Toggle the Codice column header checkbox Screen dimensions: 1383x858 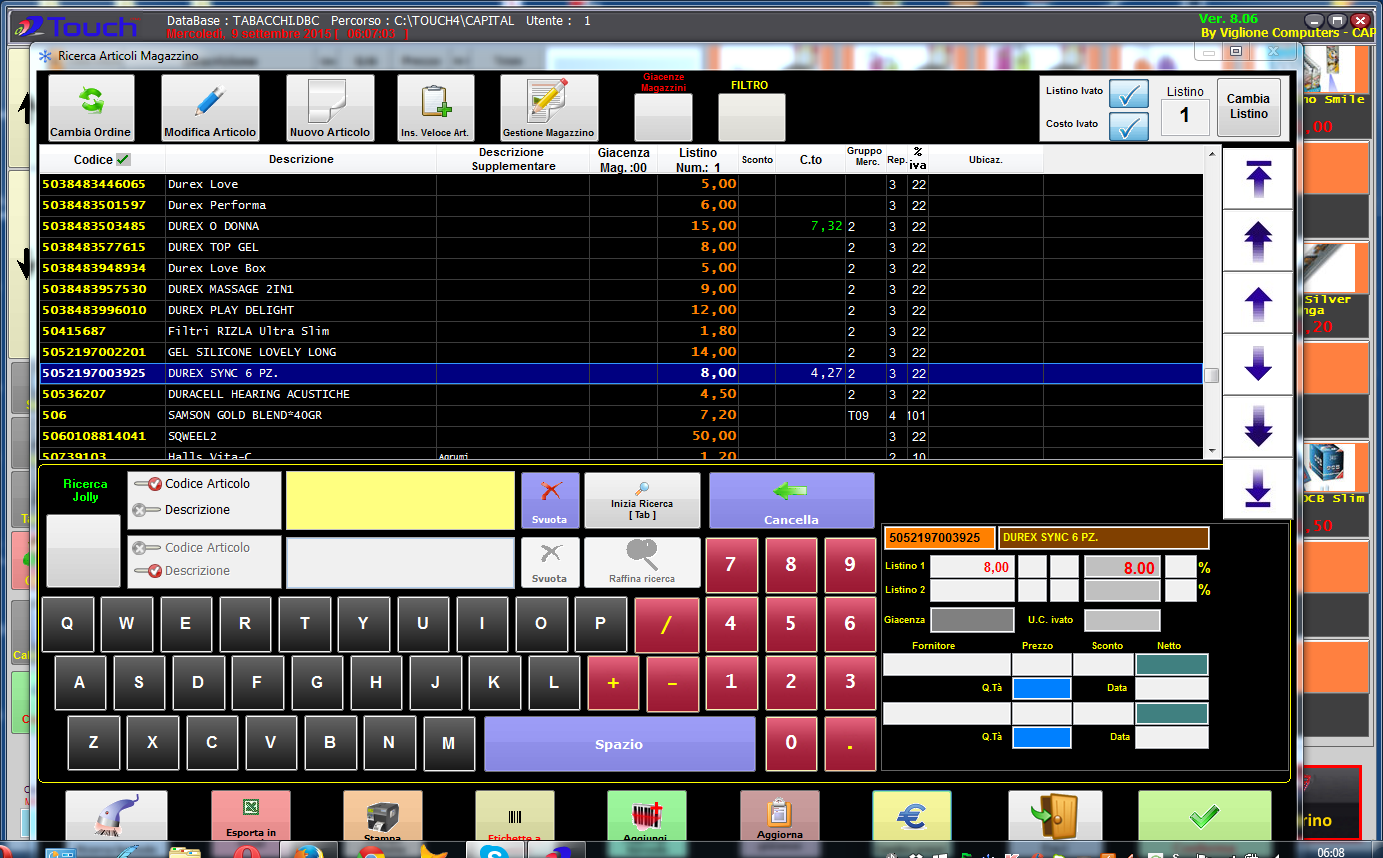coord(123,160)
